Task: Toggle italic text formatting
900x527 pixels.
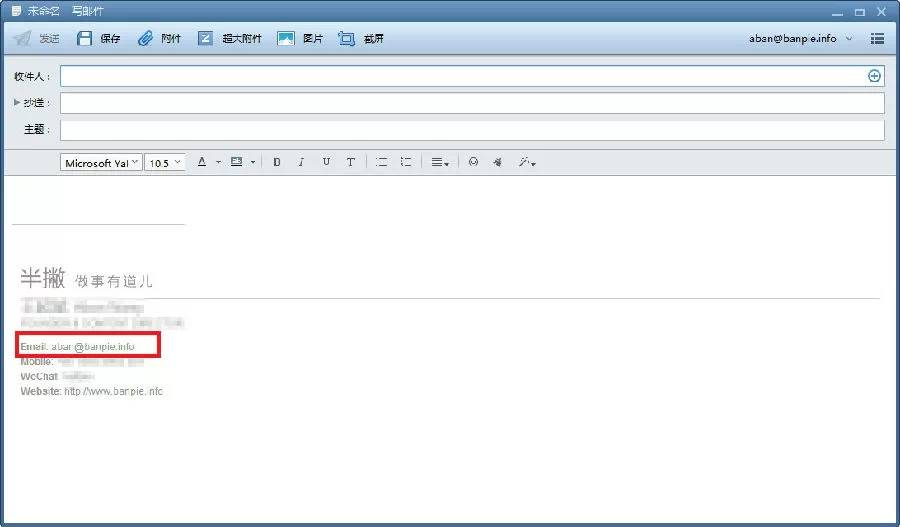Action: click(x=301, y=162)
